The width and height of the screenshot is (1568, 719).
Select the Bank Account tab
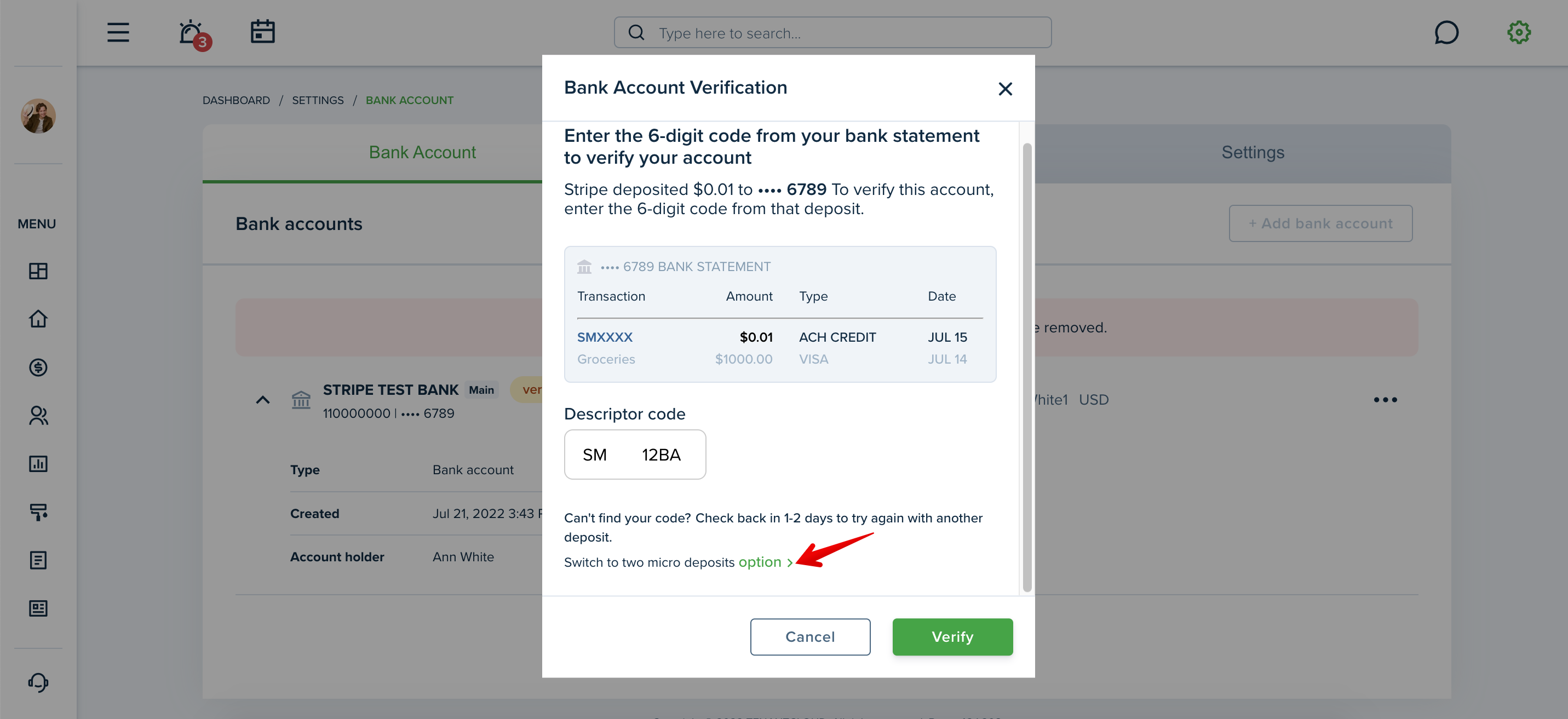coord(421,152)
